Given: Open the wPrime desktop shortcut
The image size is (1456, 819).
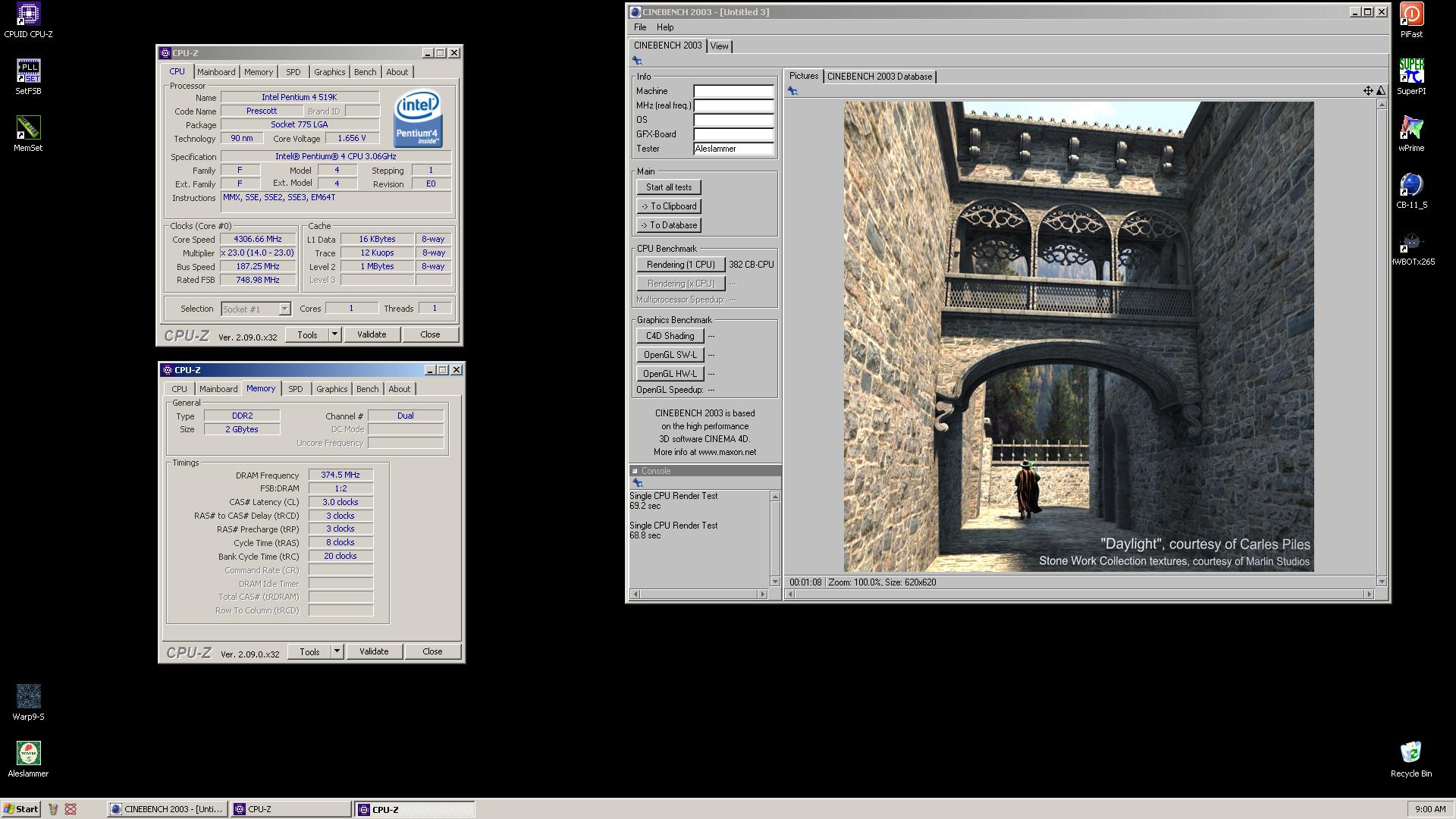Looking at the screenshot, I should click(x=1411, y=133).
